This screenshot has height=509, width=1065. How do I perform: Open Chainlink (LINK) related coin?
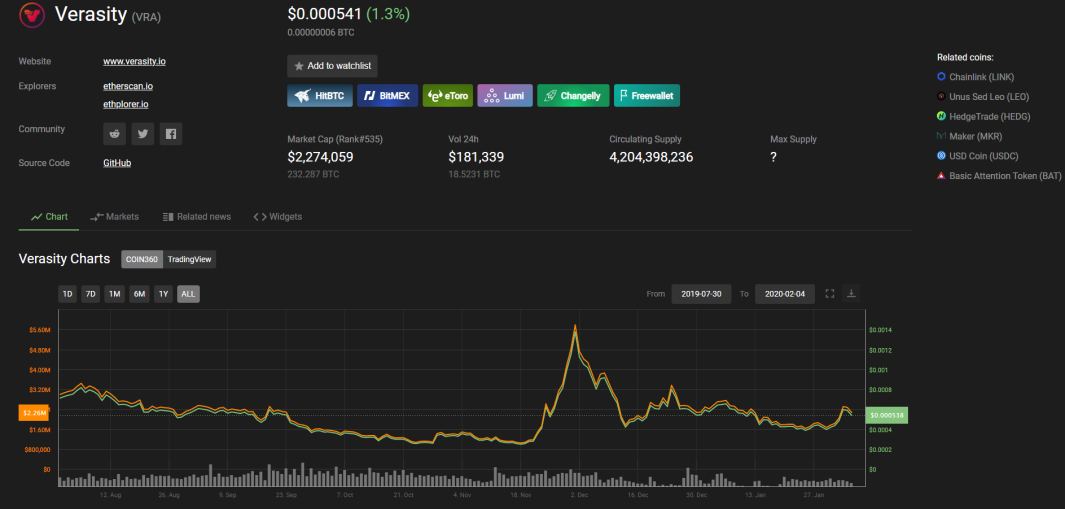(x=982, y=77)
